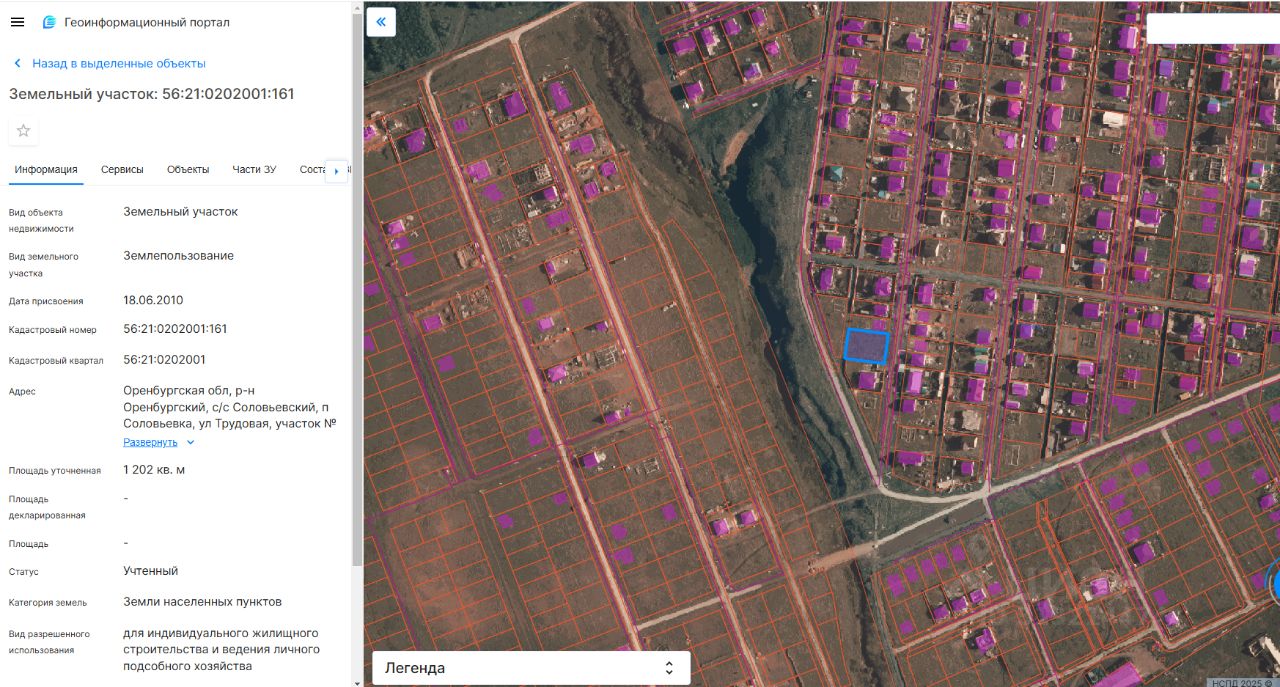The image size is (1280, 687).
Task: Click the highlighted blue parcel on the map
Action: click(866, 345)
